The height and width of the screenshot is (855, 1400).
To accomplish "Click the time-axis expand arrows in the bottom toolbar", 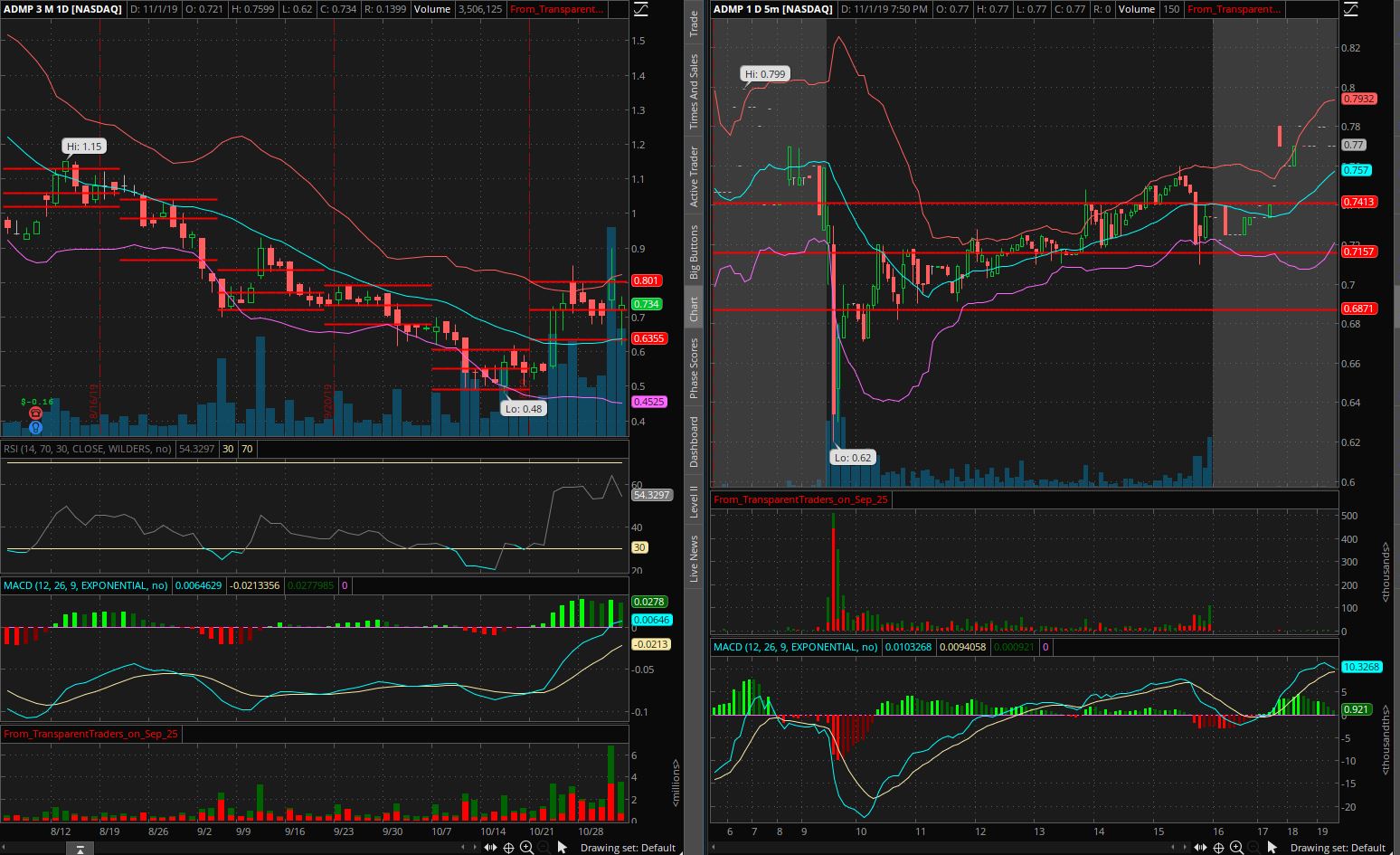I will coord(491,848).
